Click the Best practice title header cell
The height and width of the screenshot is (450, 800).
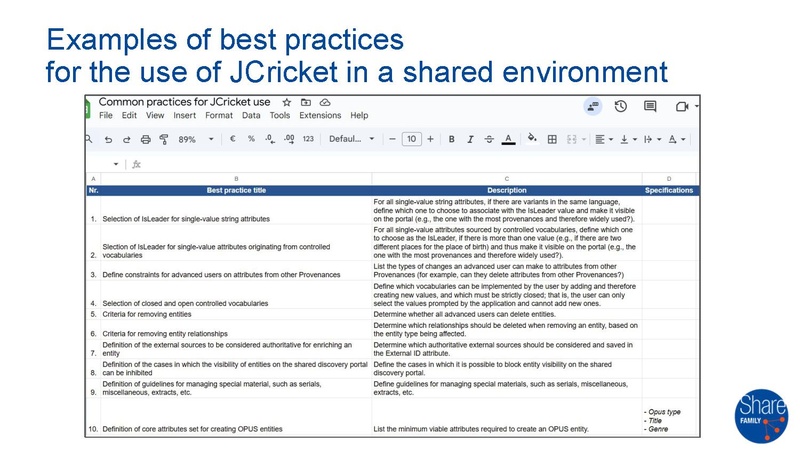pos(236,190)
